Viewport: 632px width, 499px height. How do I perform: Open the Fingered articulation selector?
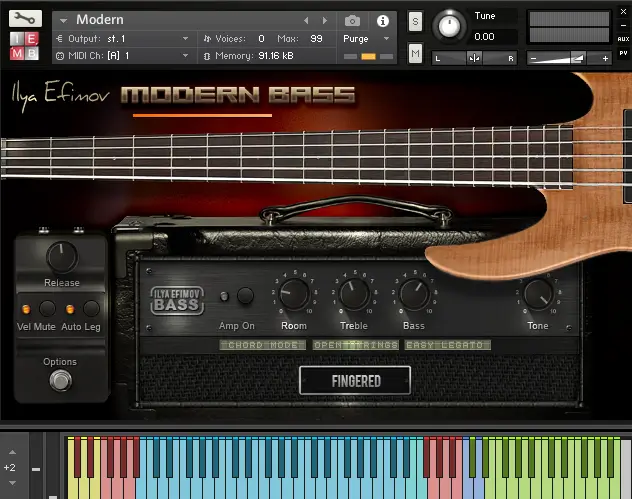point(355,380)
